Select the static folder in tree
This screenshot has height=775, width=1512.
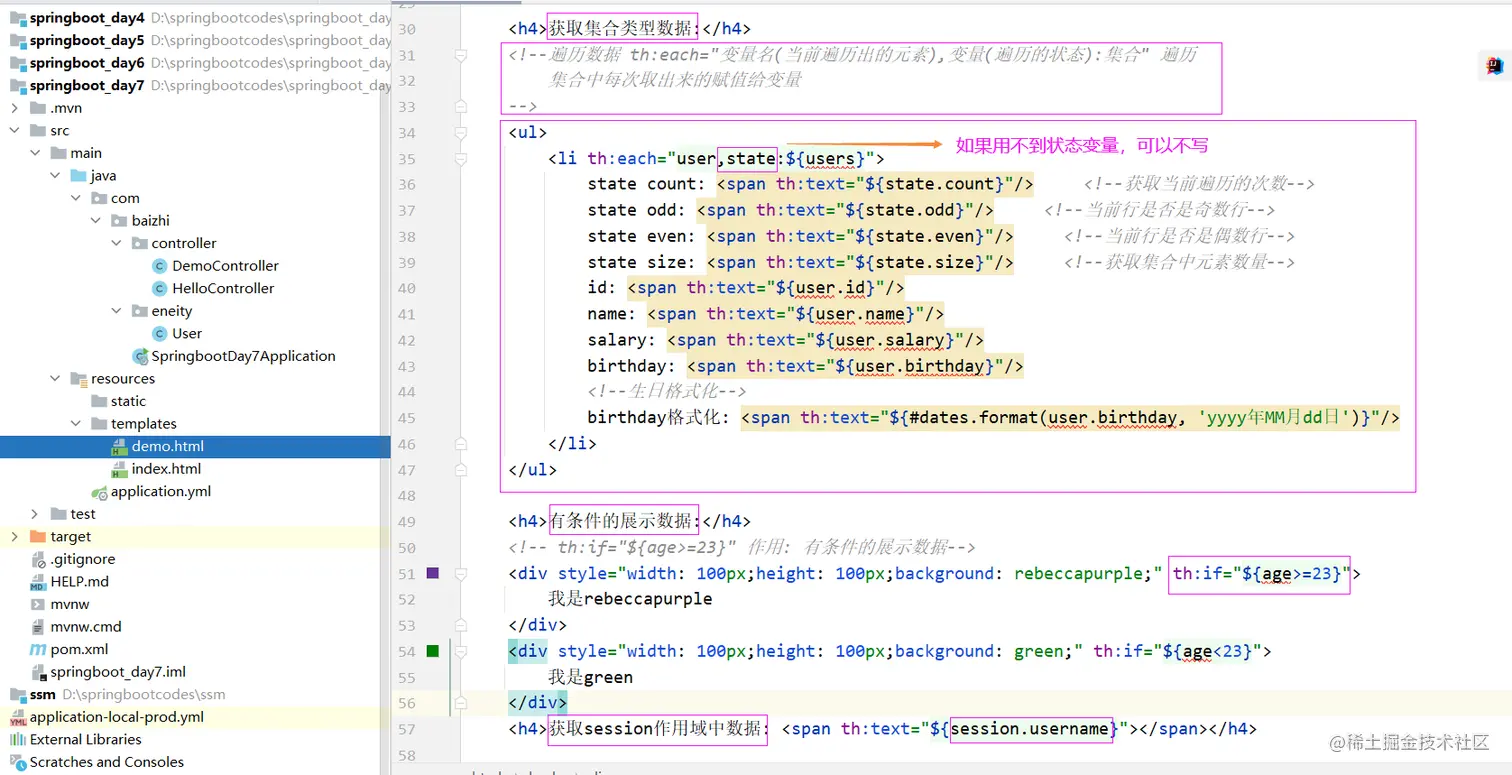pyautogui.click(x=128, y=401)
